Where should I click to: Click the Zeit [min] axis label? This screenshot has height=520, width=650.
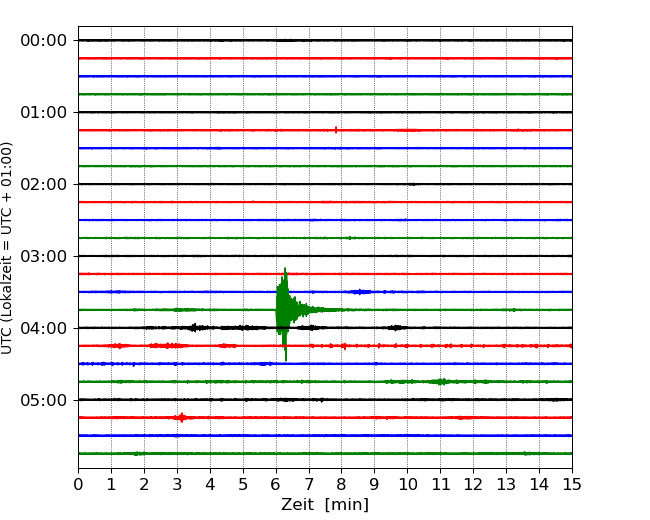[325, 504]
